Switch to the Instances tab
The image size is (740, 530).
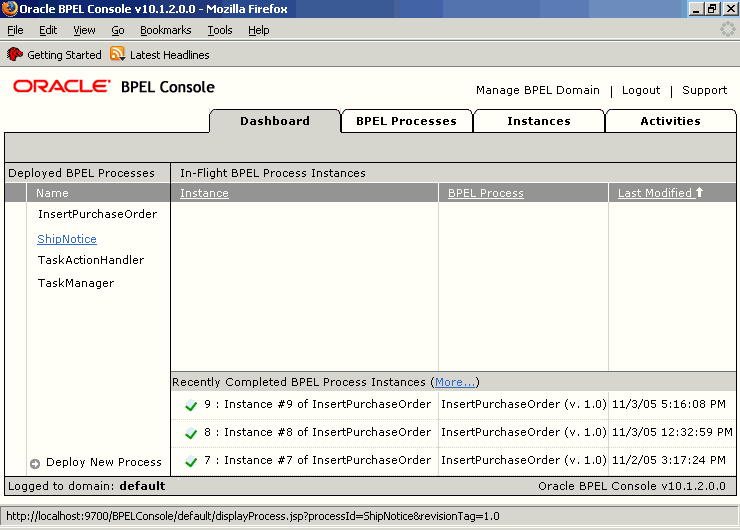click(538, 121)
